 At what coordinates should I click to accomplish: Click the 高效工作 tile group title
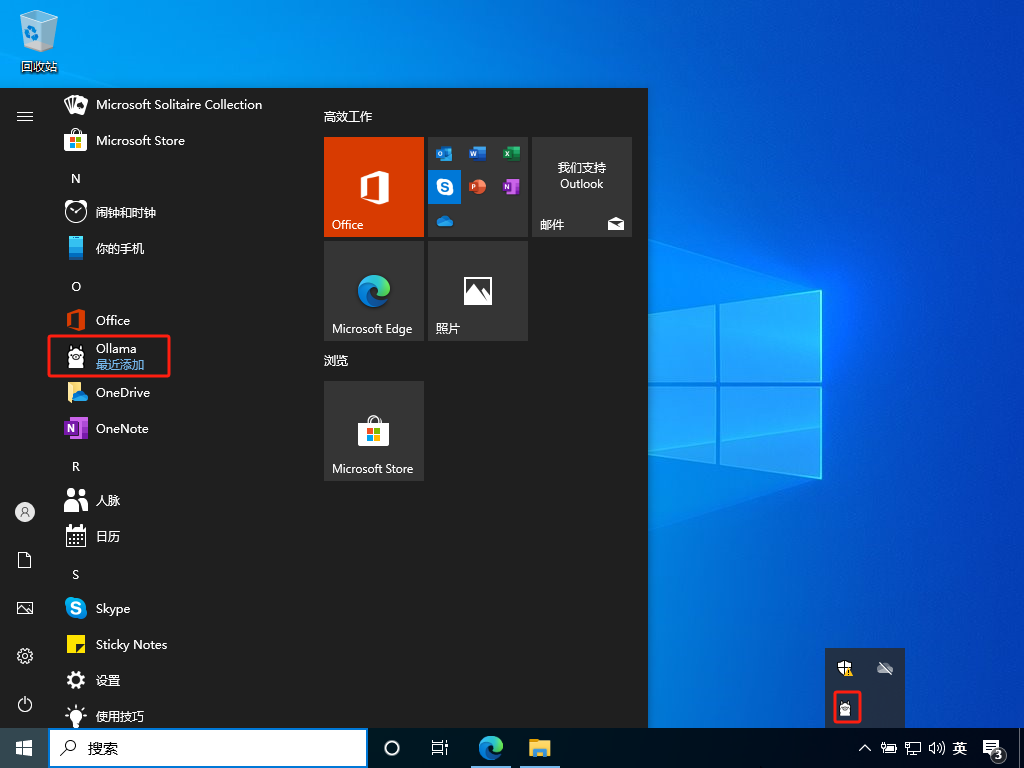click(x=348, y=117)
